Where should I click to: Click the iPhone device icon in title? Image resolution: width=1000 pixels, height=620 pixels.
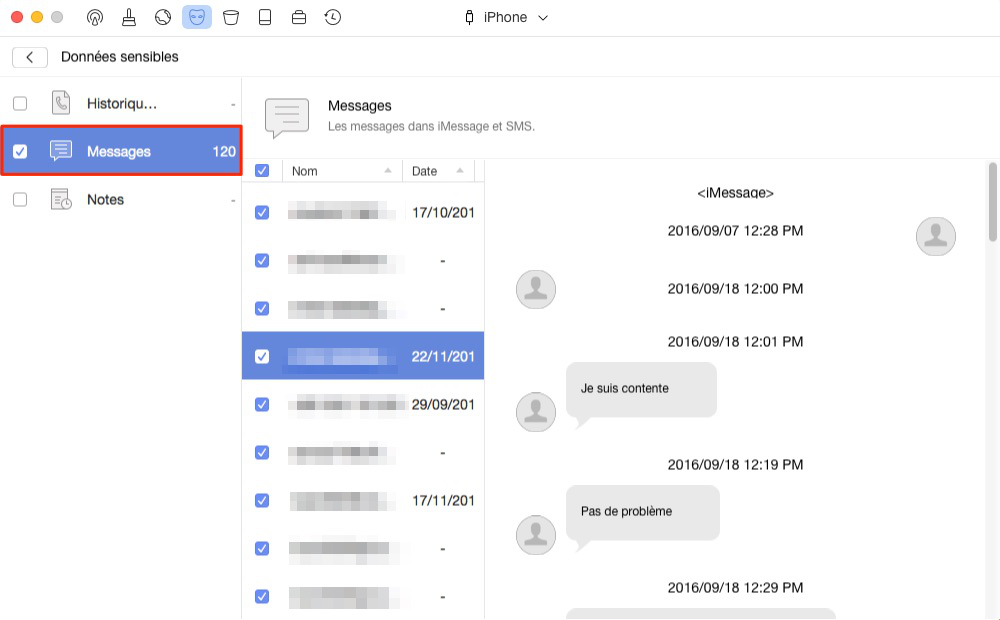[x=469, y=17]
